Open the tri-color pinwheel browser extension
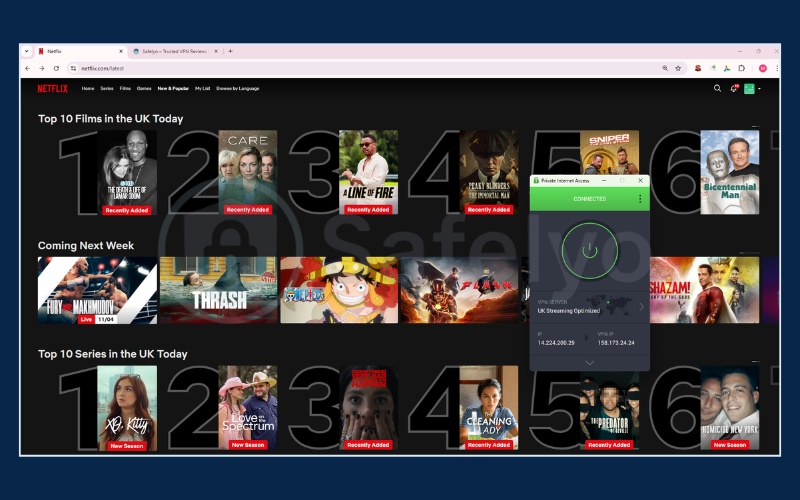This screenshot has height=500, width=800. [727, 68]
